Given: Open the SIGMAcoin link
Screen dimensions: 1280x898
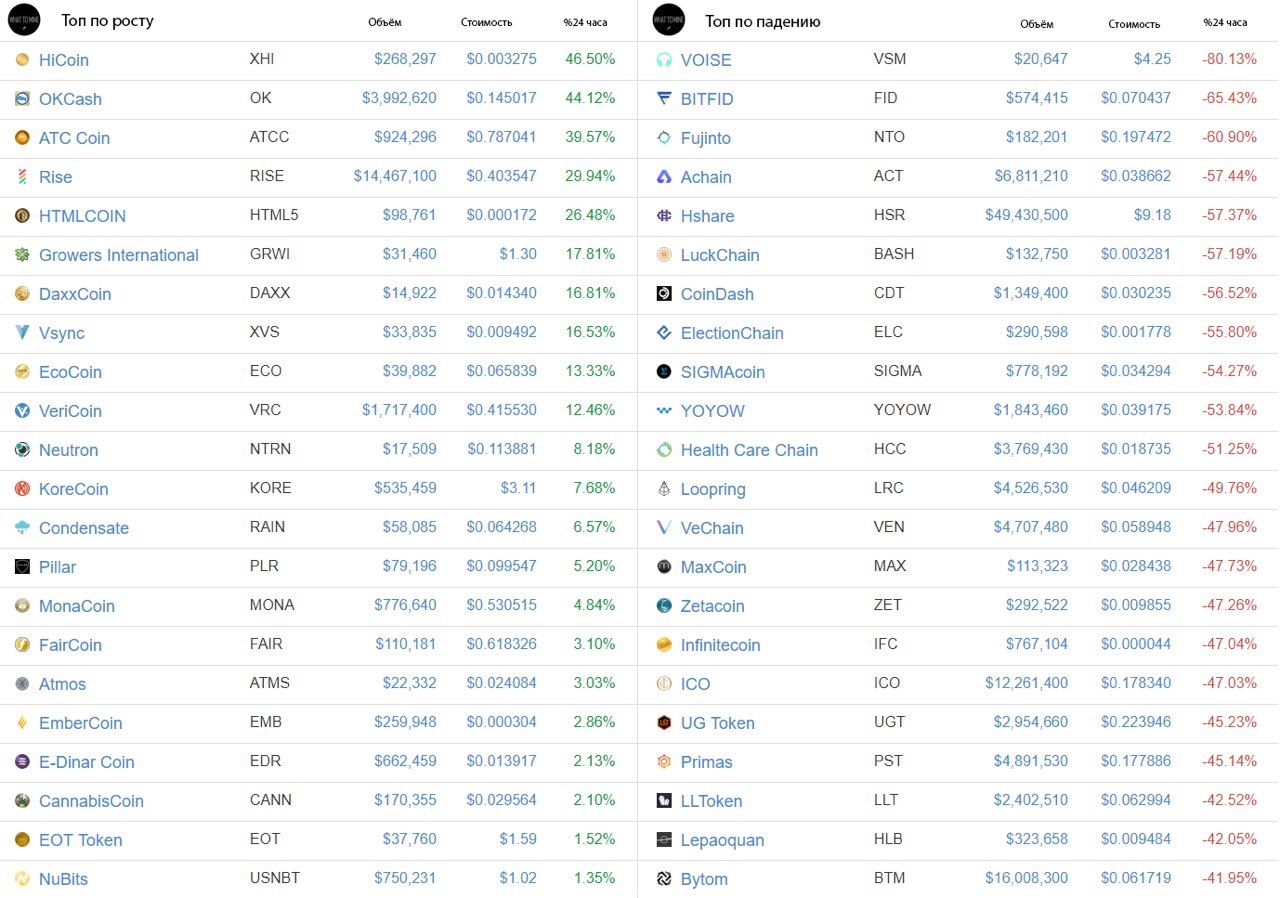Looking at the screenshot, I should tap(723, 372).
